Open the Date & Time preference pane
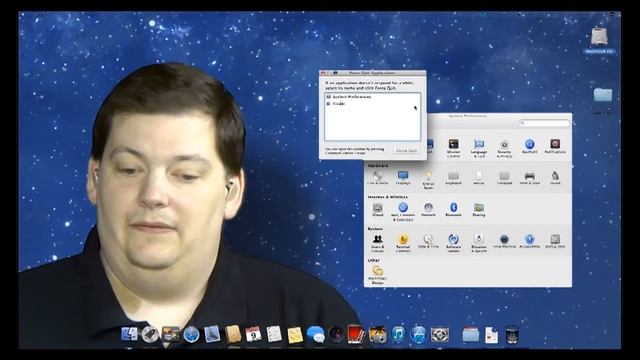This screenshot has width=640, height=360. pyautogui.click(x=428, y=241)
